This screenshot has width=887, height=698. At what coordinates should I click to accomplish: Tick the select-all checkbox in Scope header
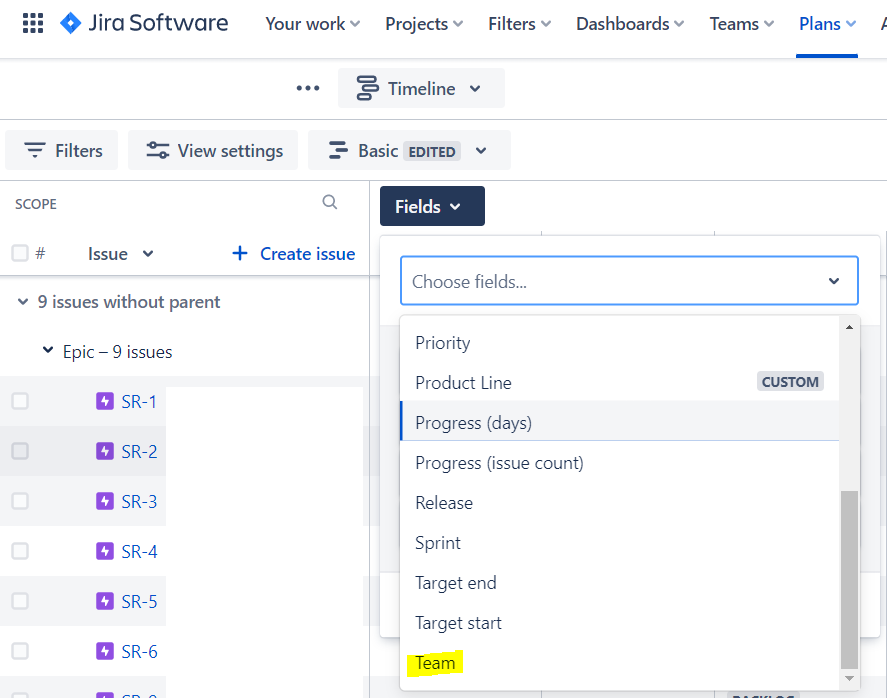20,253
